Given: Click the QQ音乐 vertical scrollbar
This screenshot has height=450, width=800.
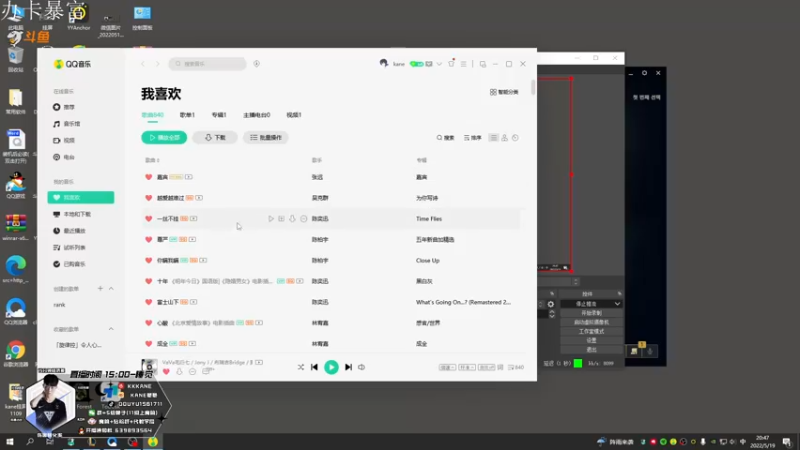Looking at the screenshot, I should pyautogui.click(x=533, y=87).
